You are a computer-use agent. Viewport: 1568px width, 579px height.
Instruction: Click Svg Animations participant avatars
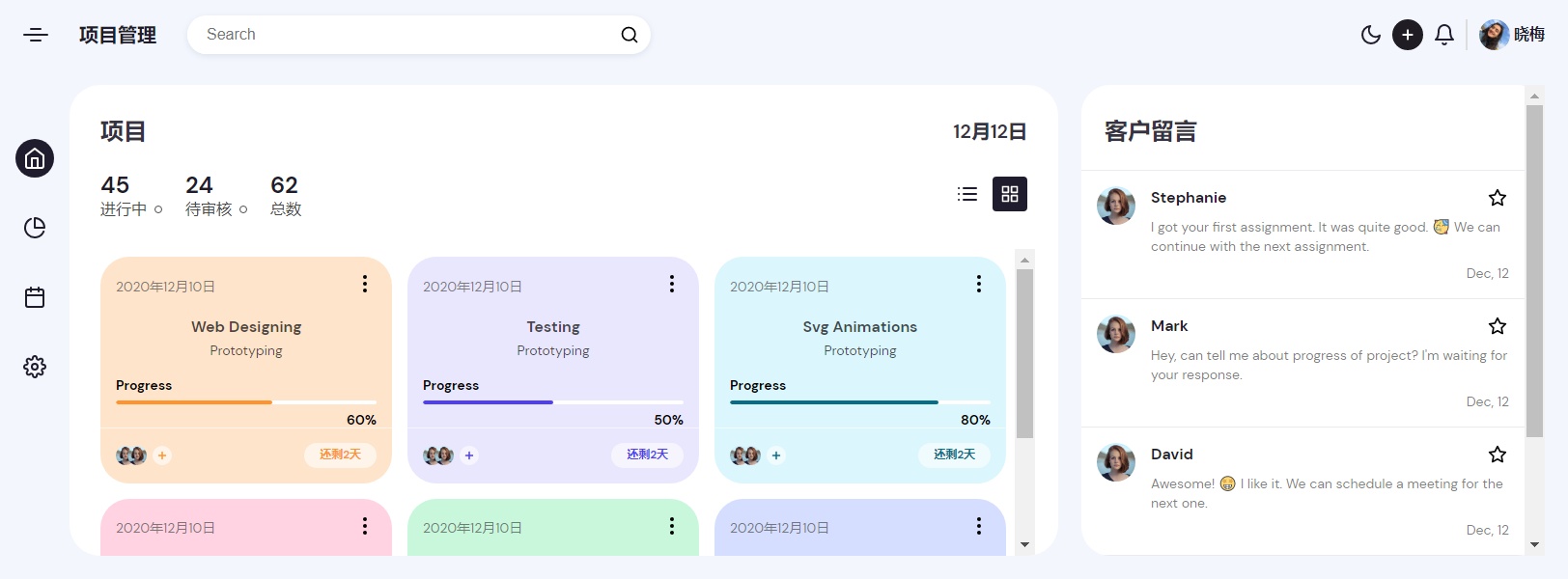coord(745,455)
